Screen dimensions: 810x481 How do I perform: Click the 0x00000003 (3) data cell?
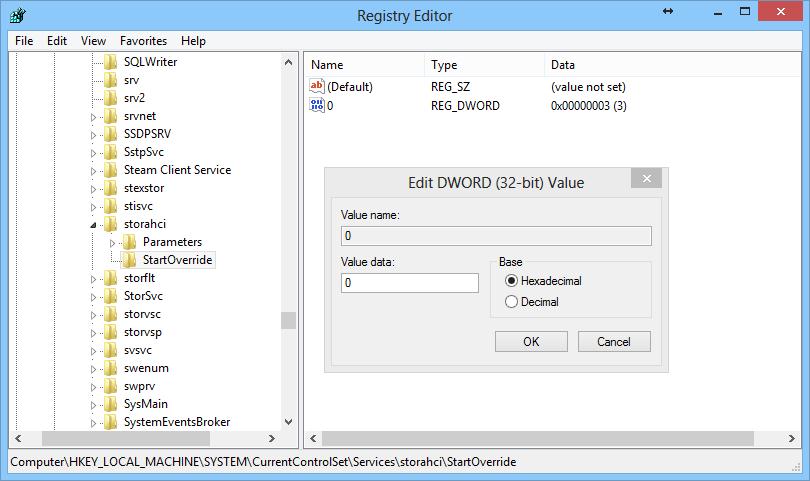tap(588, 106)
